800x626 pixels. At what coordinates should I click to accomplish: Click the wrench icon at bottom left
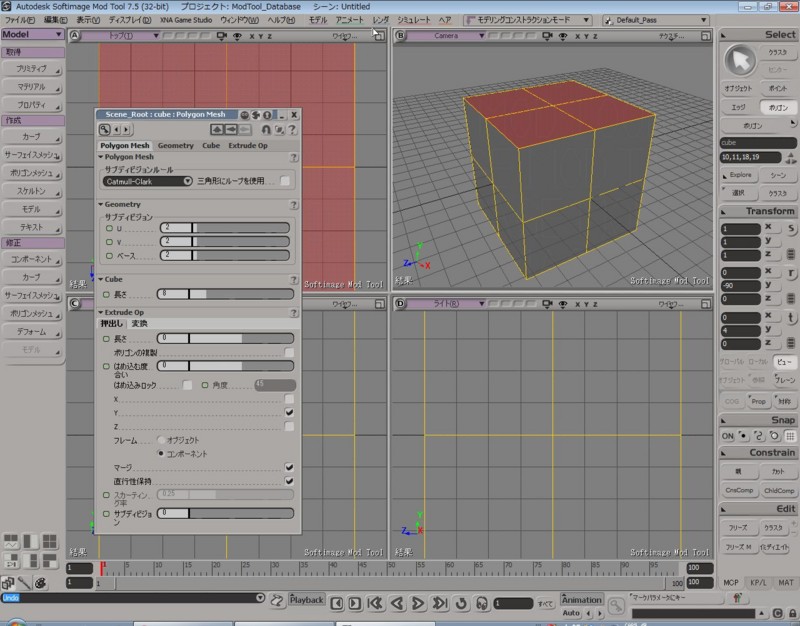[x=24, y=582]
